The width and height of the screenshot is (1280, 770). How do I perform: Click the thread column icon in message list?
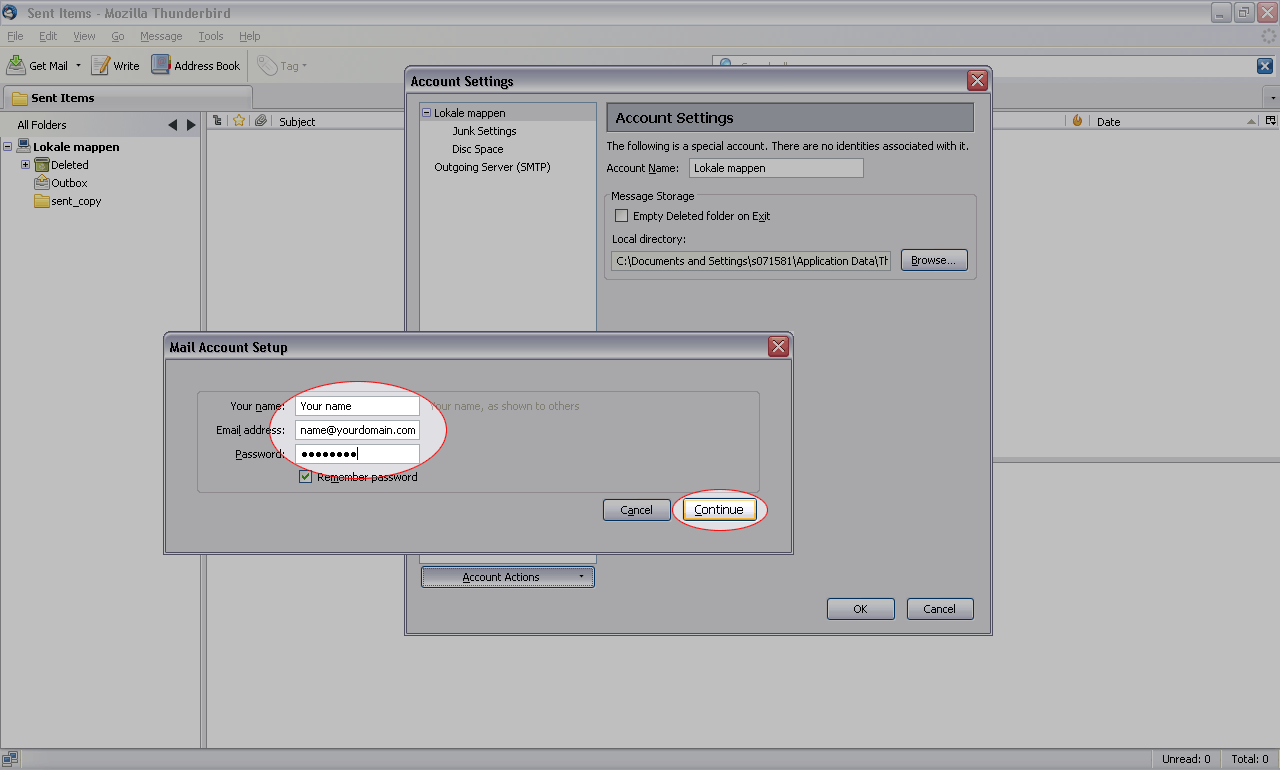click(x=217, y=121)
